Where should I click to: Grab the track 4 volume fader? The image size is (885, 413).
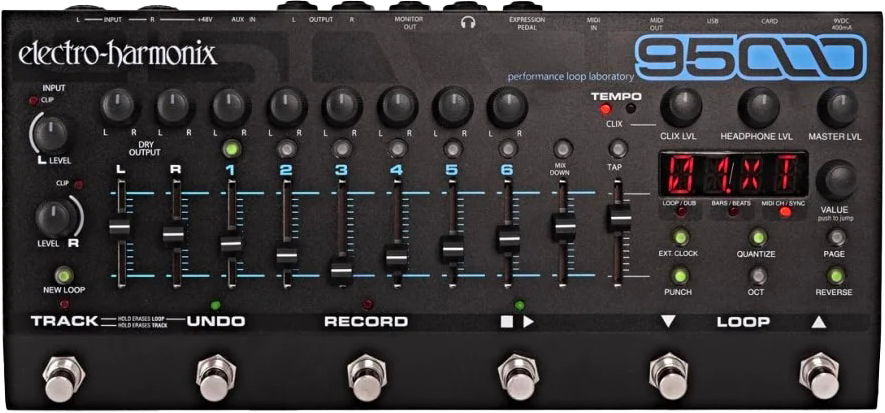[397, 257]
